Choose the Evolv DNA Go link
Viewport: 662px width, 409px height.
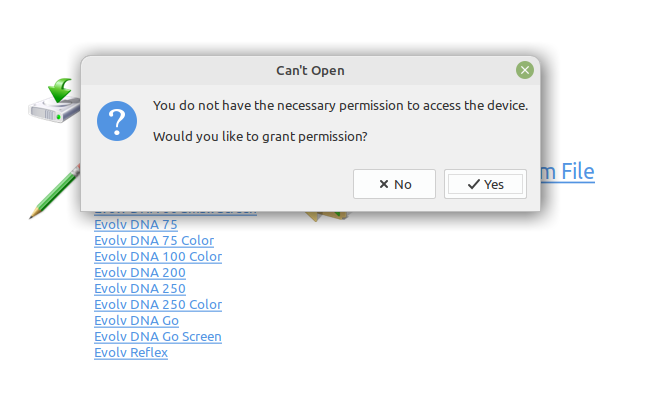137,321
